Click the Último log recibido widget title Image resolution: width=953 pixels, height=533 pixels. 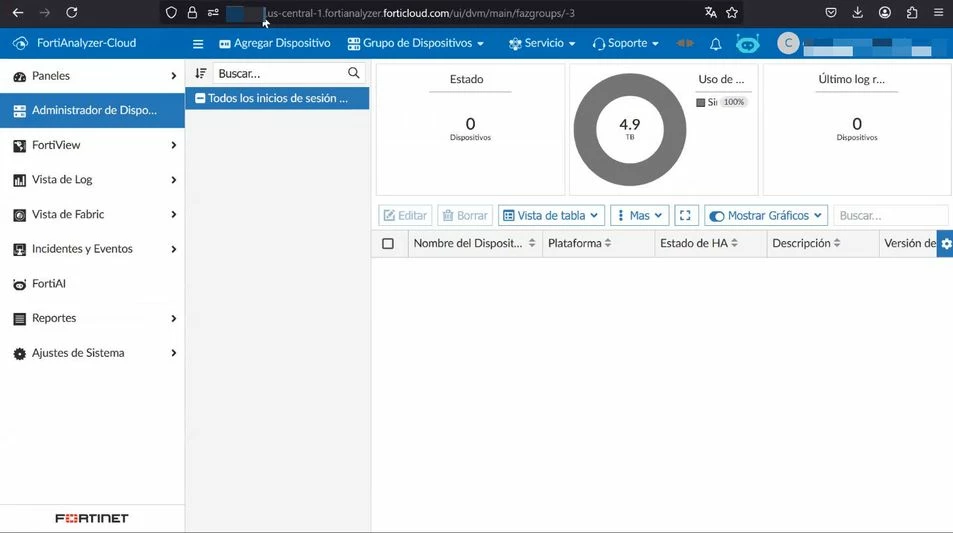(x=852, y=79)
